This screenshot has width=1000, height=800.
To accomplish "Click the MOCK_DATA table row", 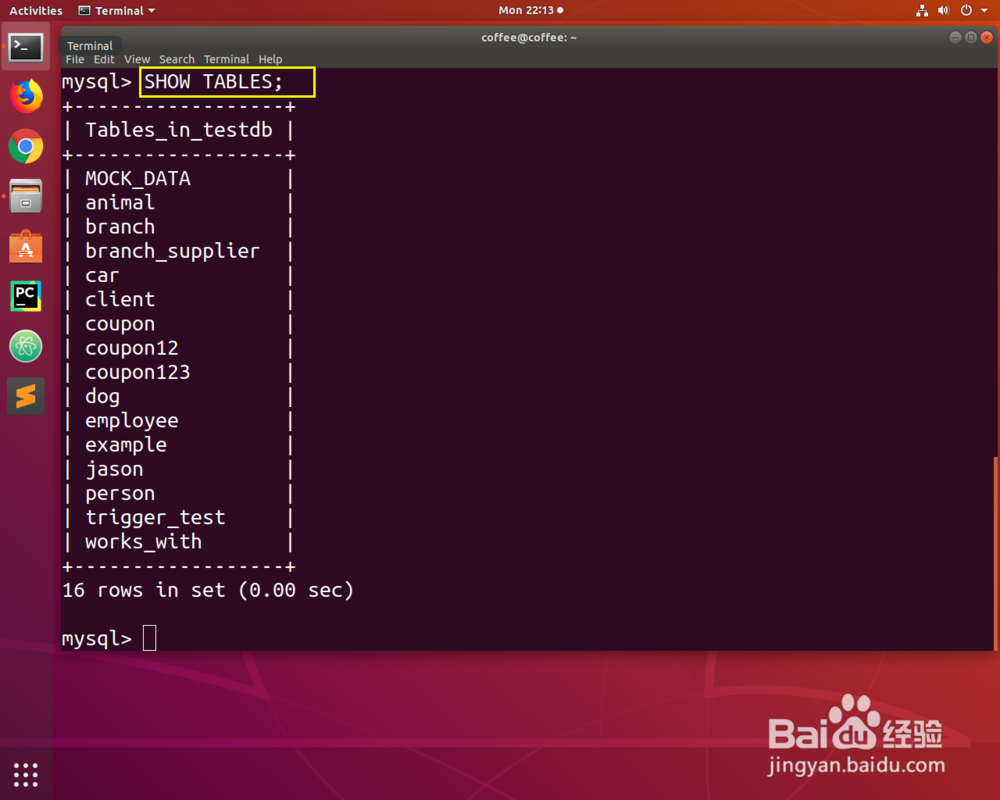I will tap(138, 179).
